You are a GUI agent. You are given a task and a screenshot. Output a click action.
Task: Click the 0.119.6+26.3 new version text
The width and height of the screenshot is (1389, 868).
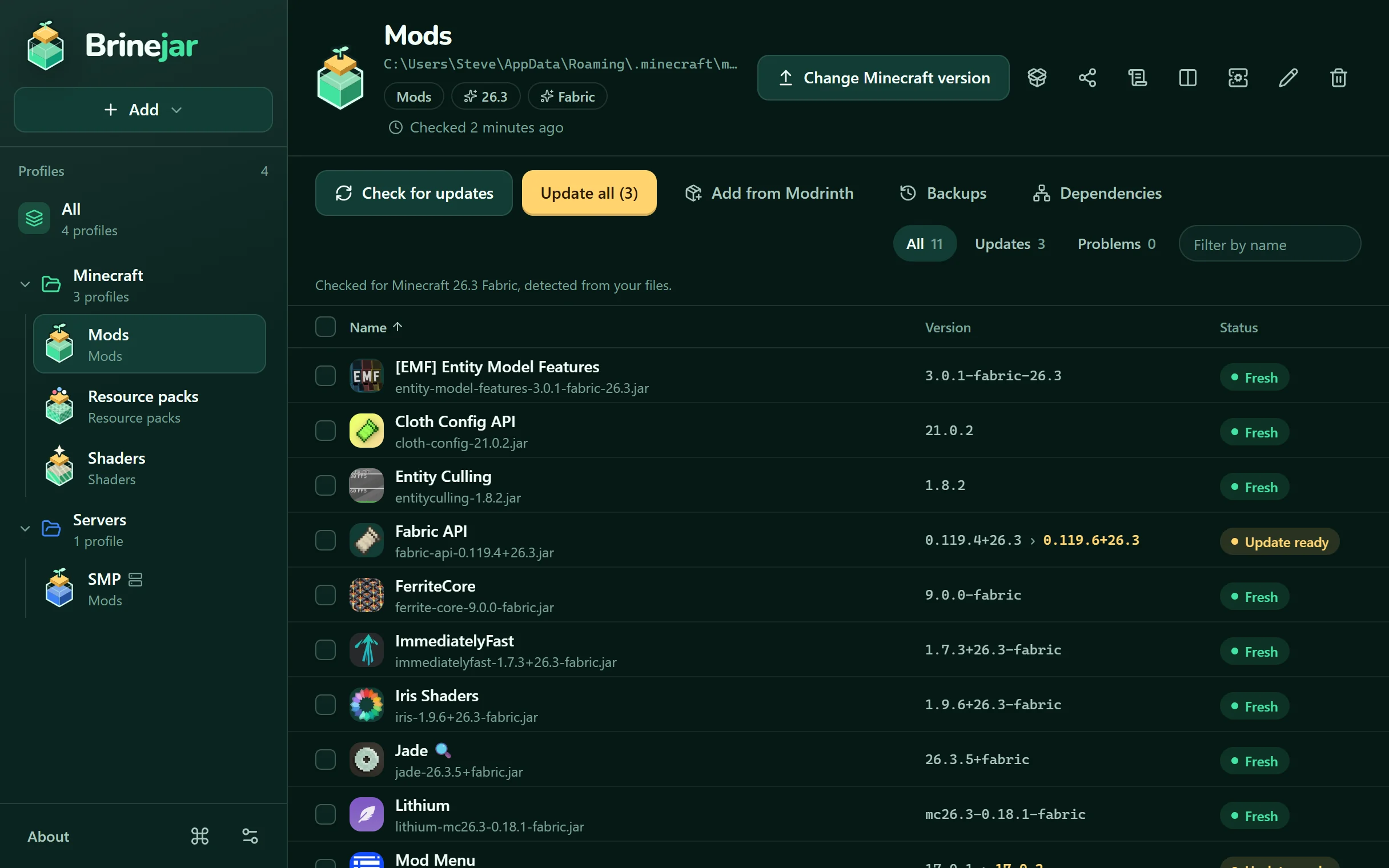tap(1091, 540)
